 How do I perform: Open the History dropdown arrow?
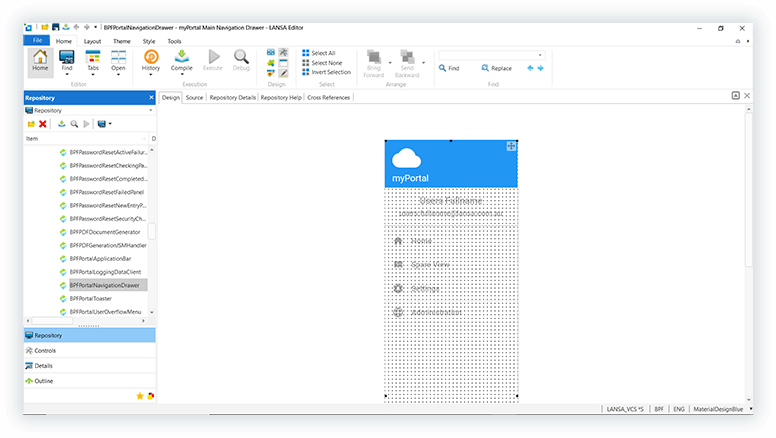pyautogui.click(x=151, y=75)
